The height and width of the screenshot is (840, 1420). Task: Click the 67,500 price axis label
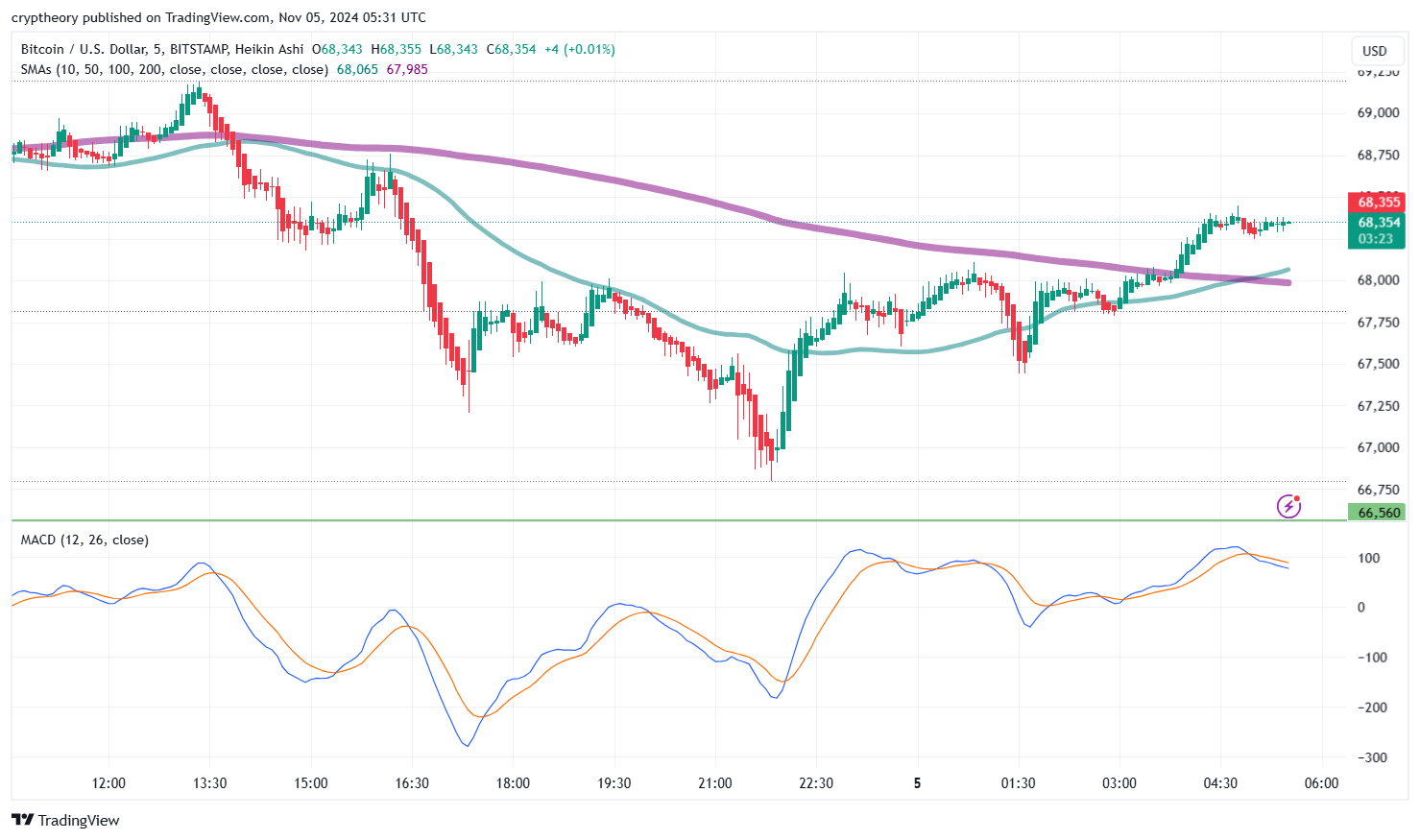pyautogui.click(x=1378, y=364)
